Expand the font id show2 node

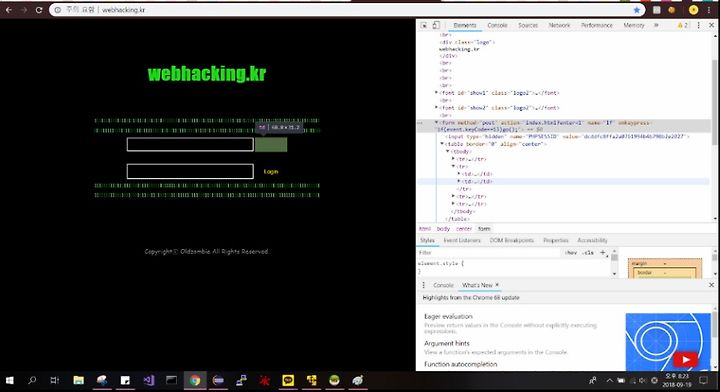[436, 108]
